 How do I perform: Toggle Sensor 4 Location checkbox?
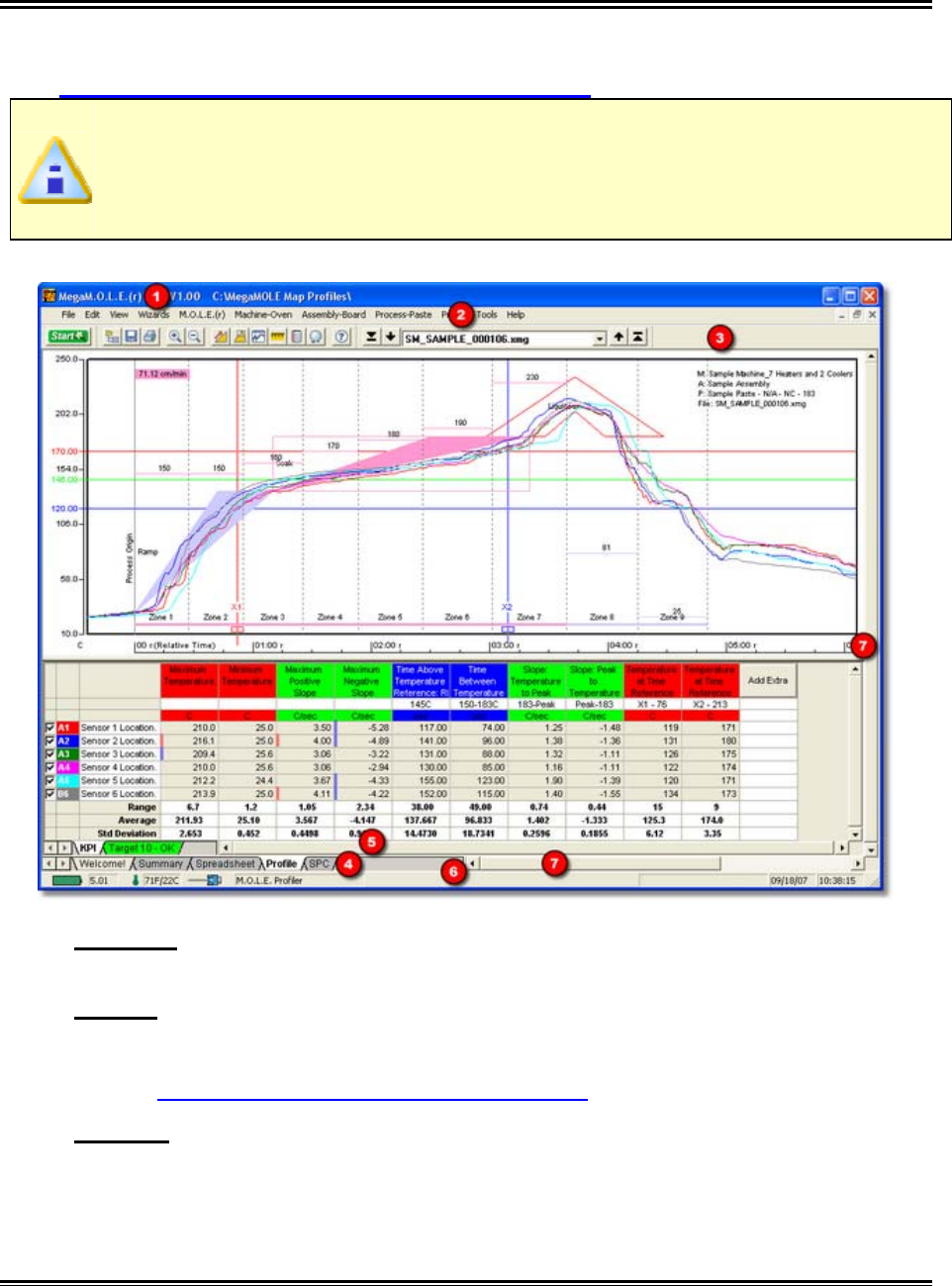[50, 767]
